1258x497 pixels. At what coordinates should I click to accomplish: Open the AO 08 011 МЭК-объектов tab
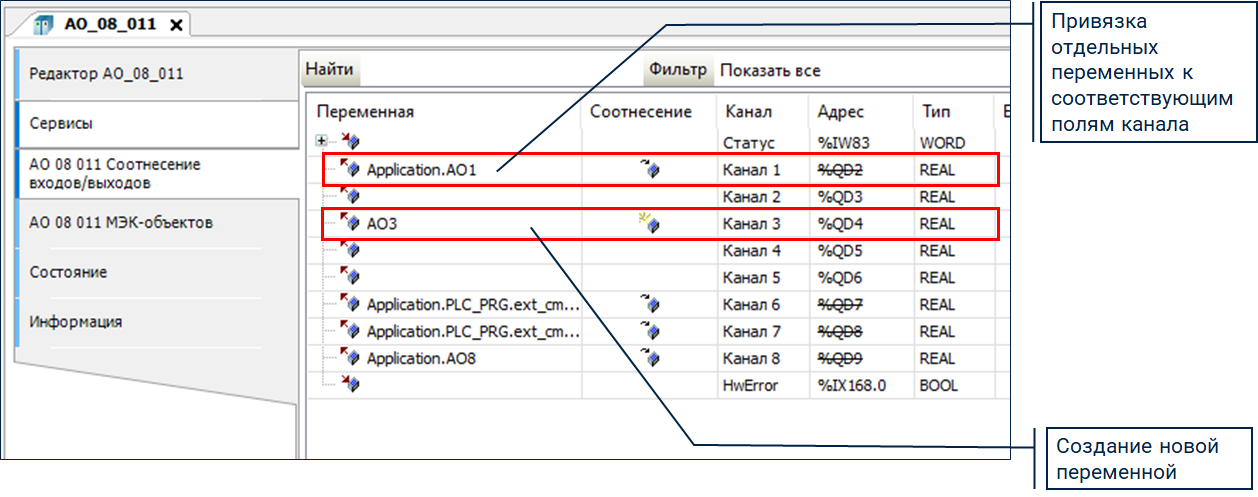click(x=120, y=222)
